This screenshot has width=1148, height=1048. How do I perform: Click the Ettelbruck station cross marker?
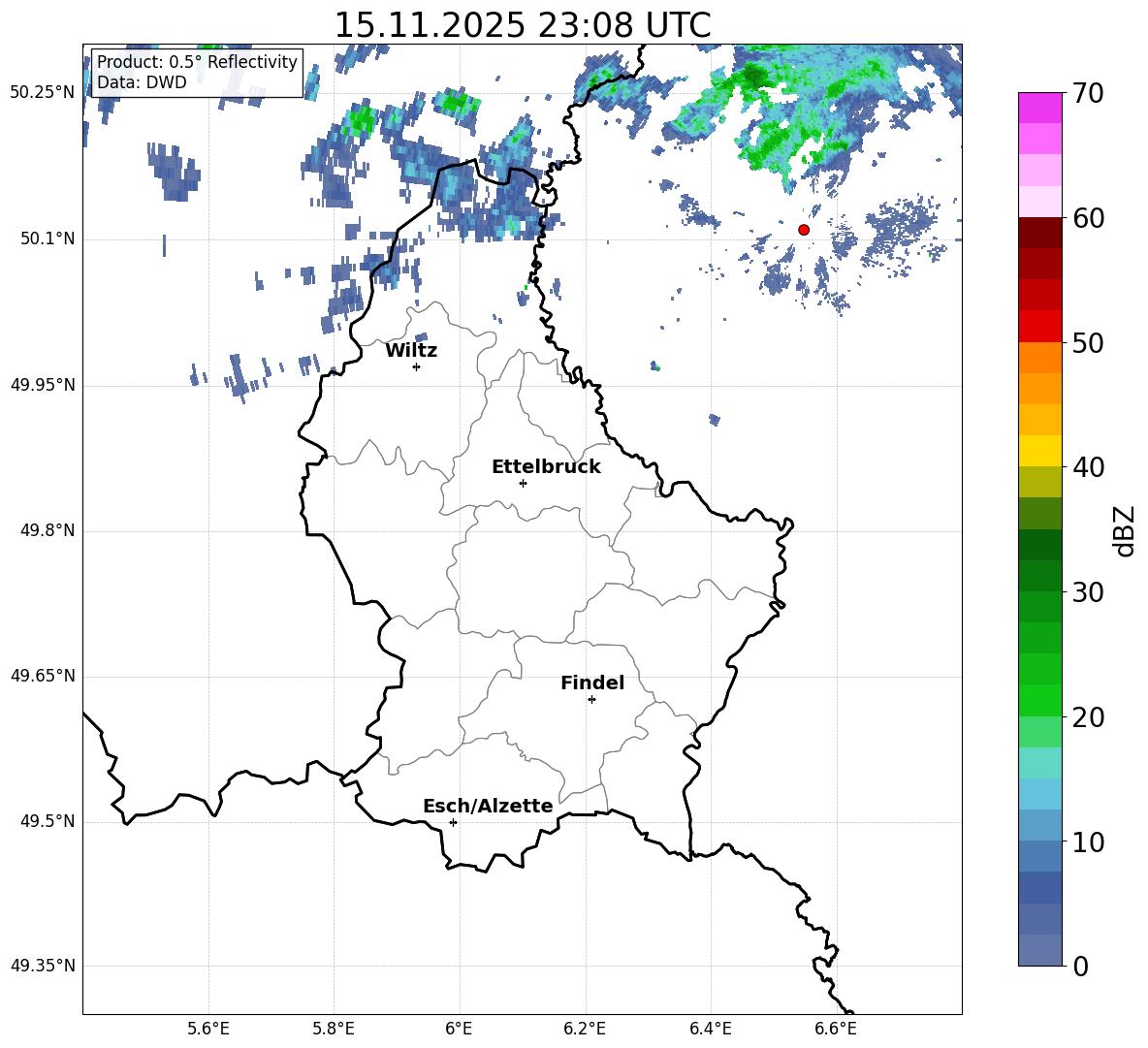(x=523, y=483)
